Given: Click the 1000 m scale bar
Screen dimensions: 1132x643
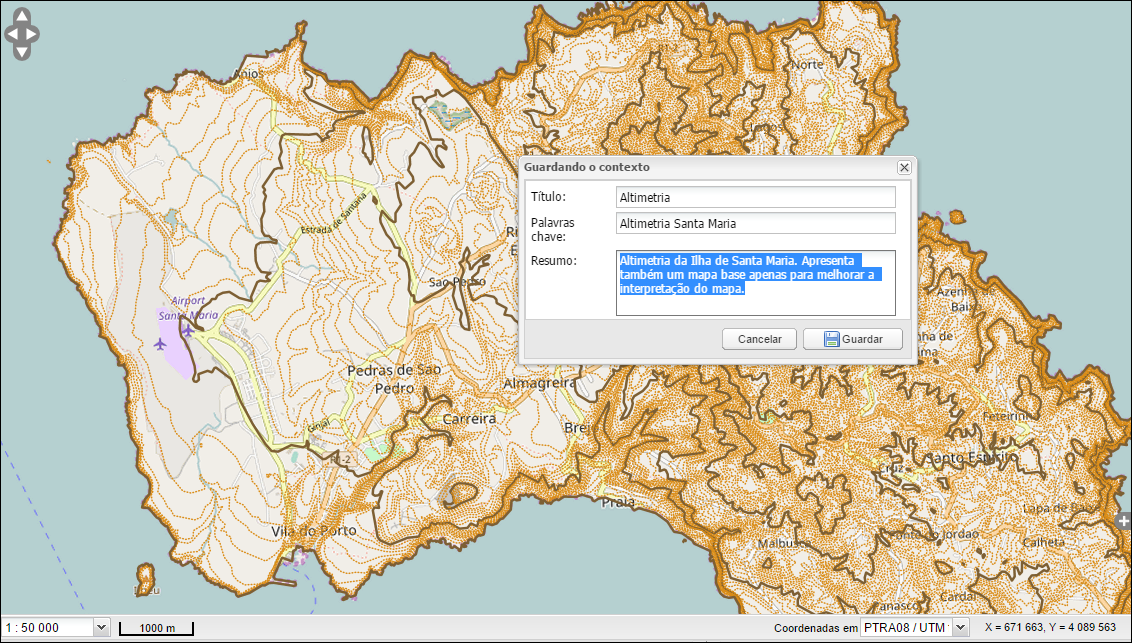Looking at the screenshot, I should click(x=157, y=628).
